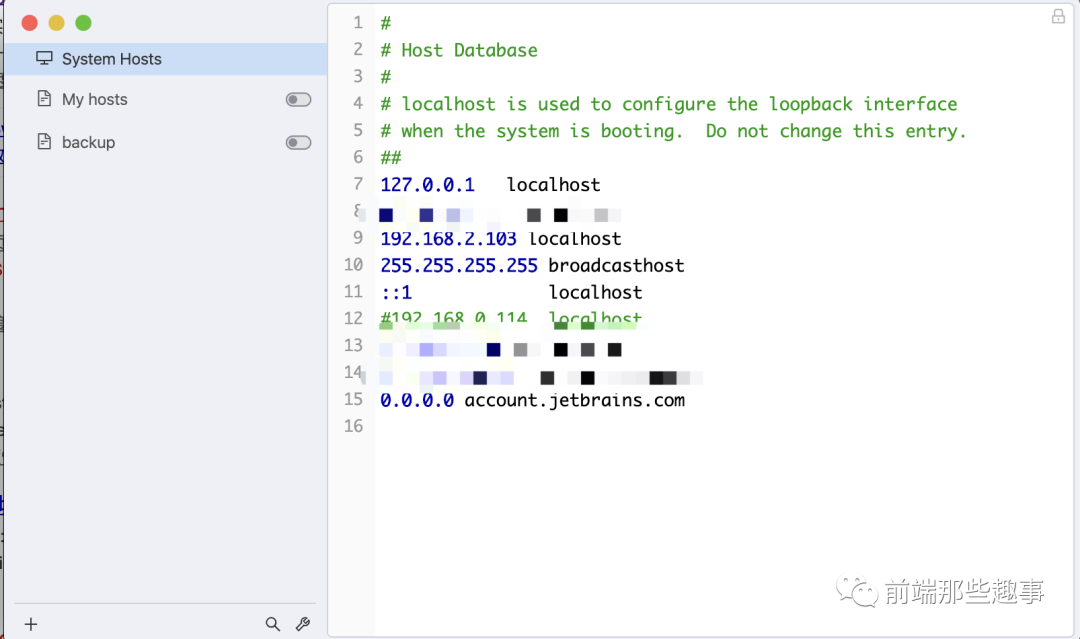
Task: Maximize the window using the green button
Action: point(84,23)
